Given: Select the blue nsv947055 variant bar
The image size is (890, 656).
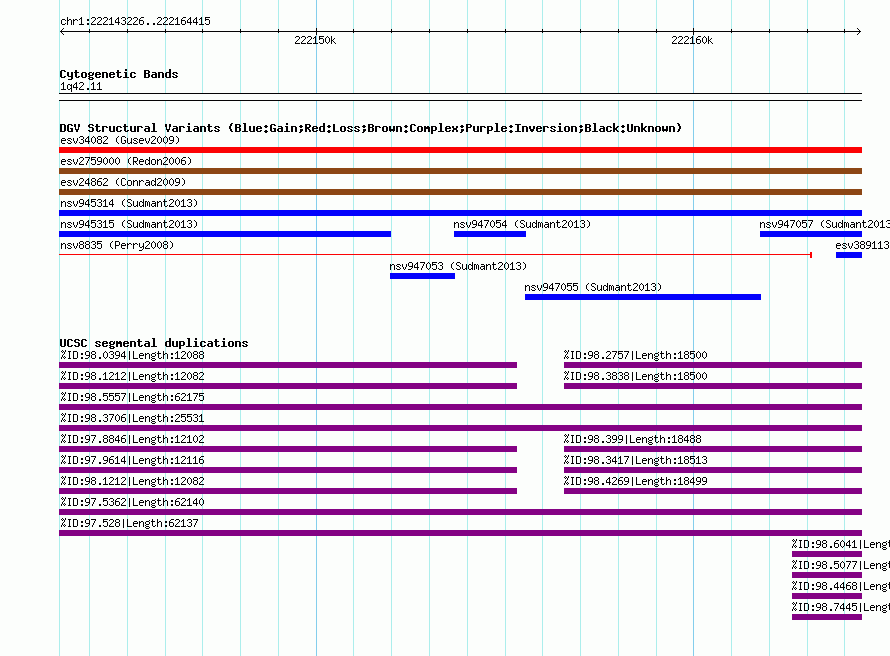Looking at the screenshot, I should (x=643, y=297).
